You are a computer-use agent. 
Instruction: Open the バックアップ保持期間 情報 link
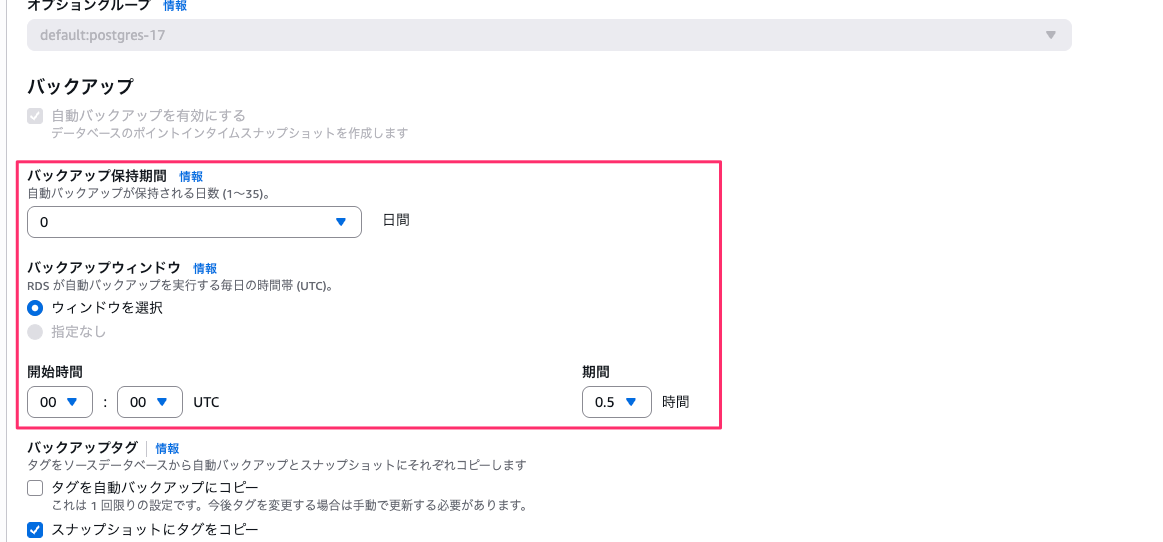[191, 176]
